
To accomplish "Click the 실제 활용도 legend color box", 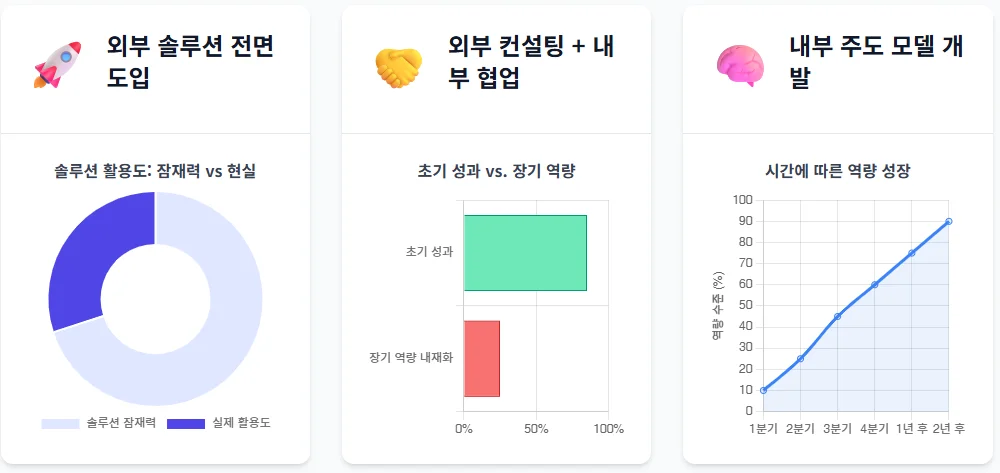I will tap(186, 424).
